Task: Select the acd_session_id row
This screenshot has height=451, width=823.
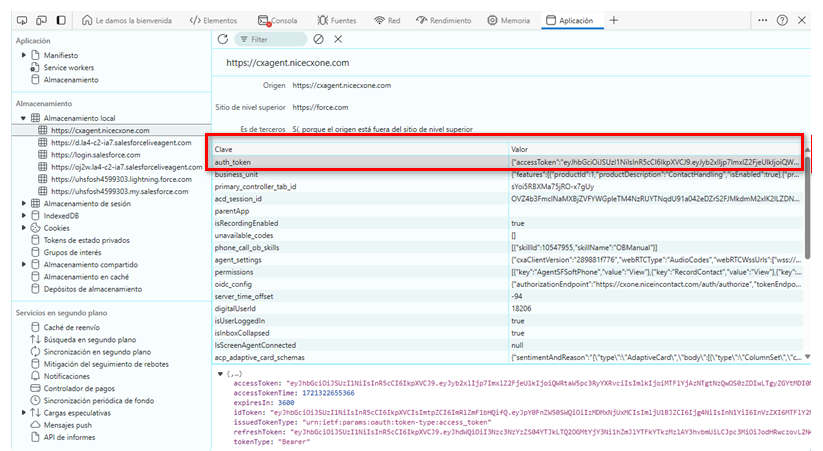Action: pos(507,199)
